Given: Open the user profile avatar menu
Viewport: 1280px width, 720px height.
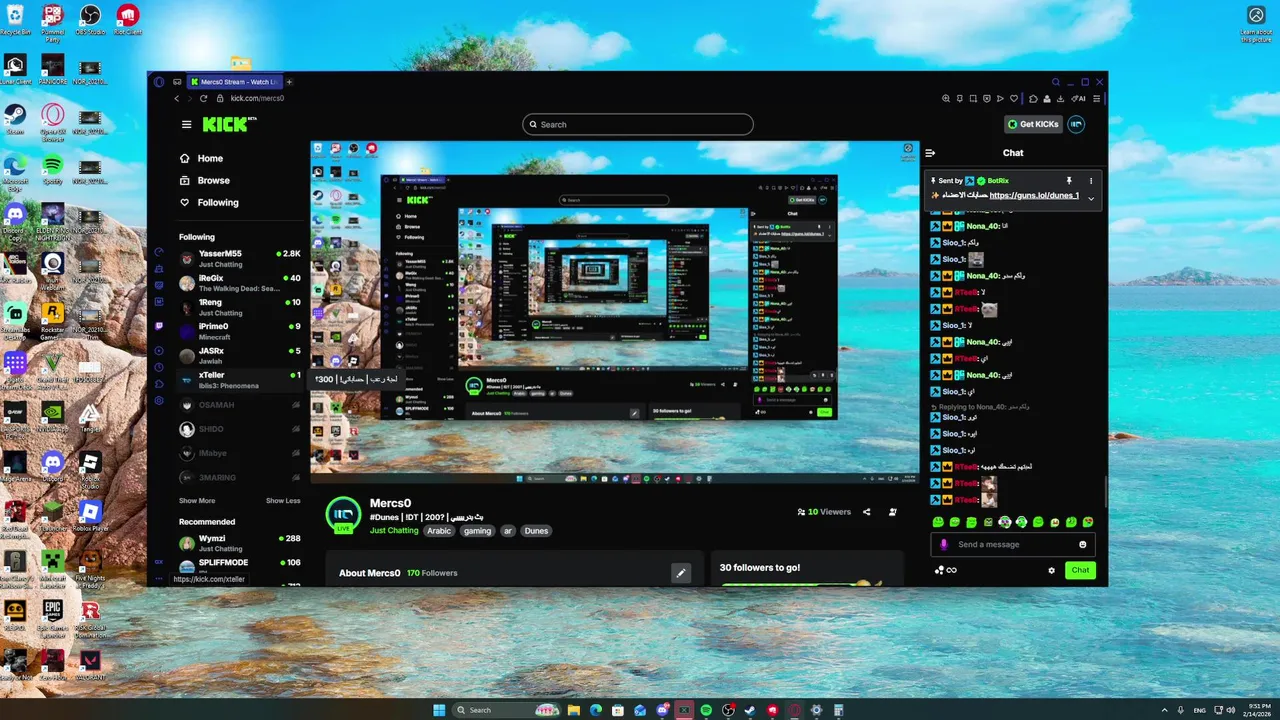Looking at the screenshot, I should coord(1076,124).
